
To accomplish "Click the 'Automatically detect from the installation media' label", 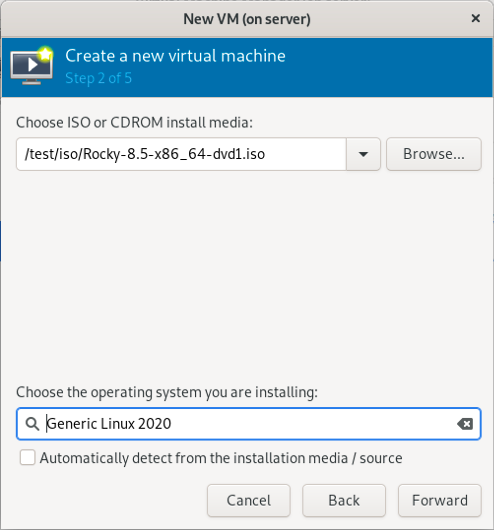I will 221,458.
